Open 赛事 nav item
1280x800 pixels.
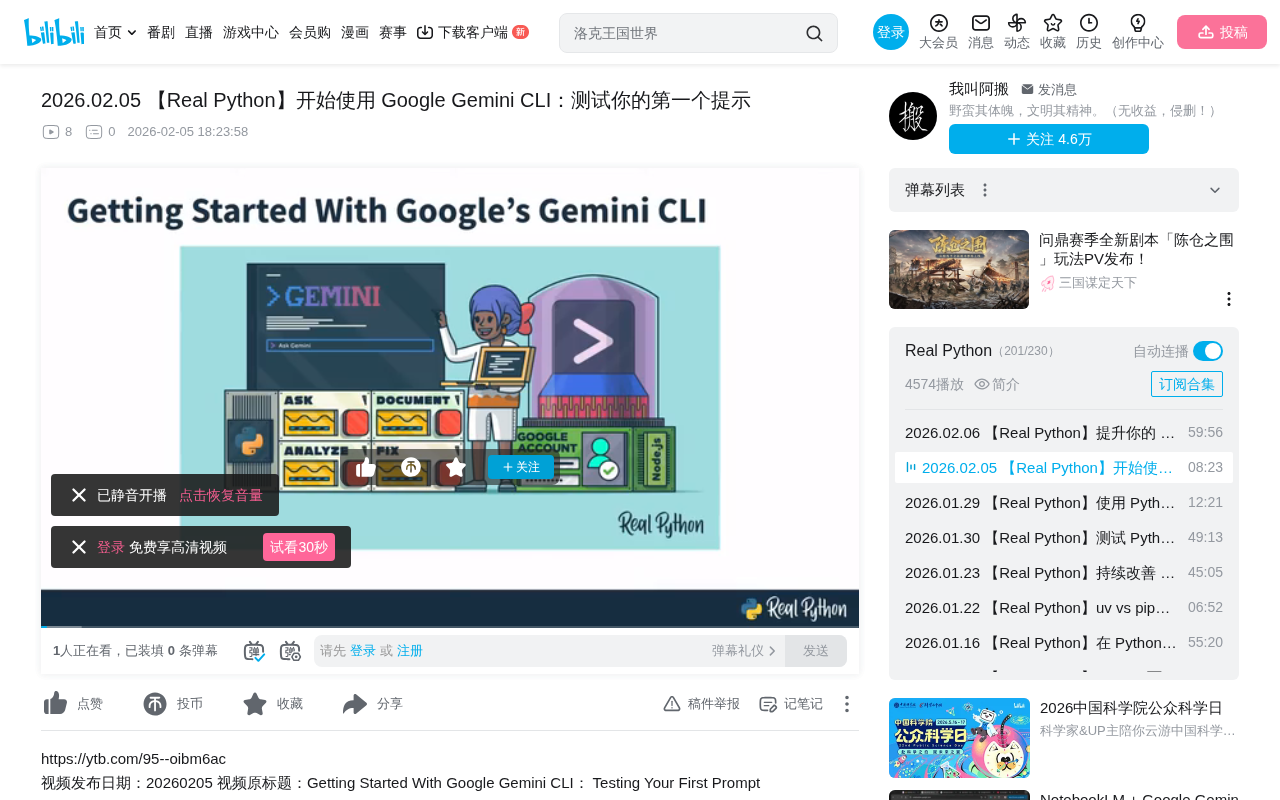click(x=393, y=32)
